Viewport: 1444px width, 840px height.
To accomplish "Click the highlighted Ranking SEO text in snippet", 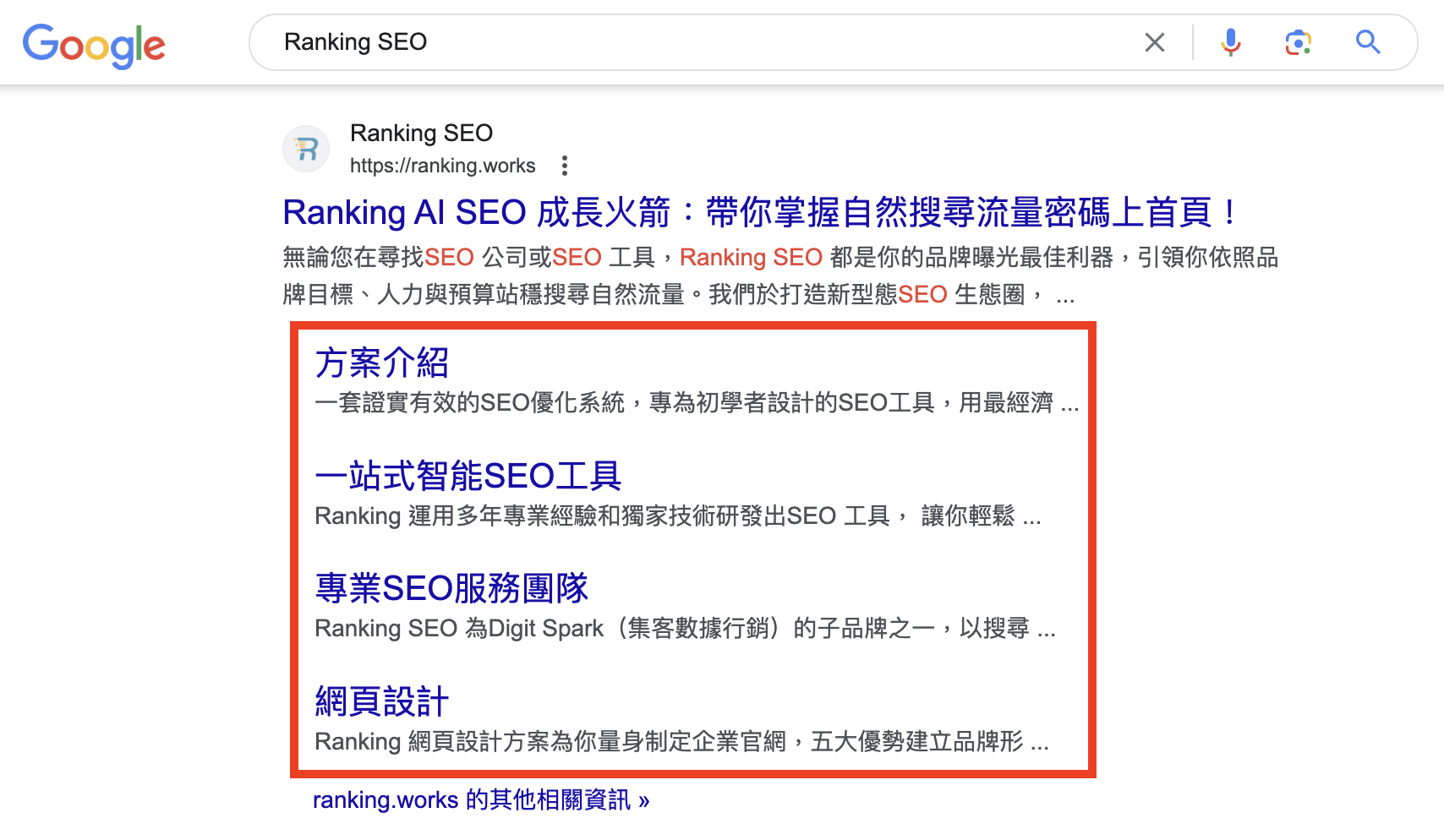I will coord(751,257).
